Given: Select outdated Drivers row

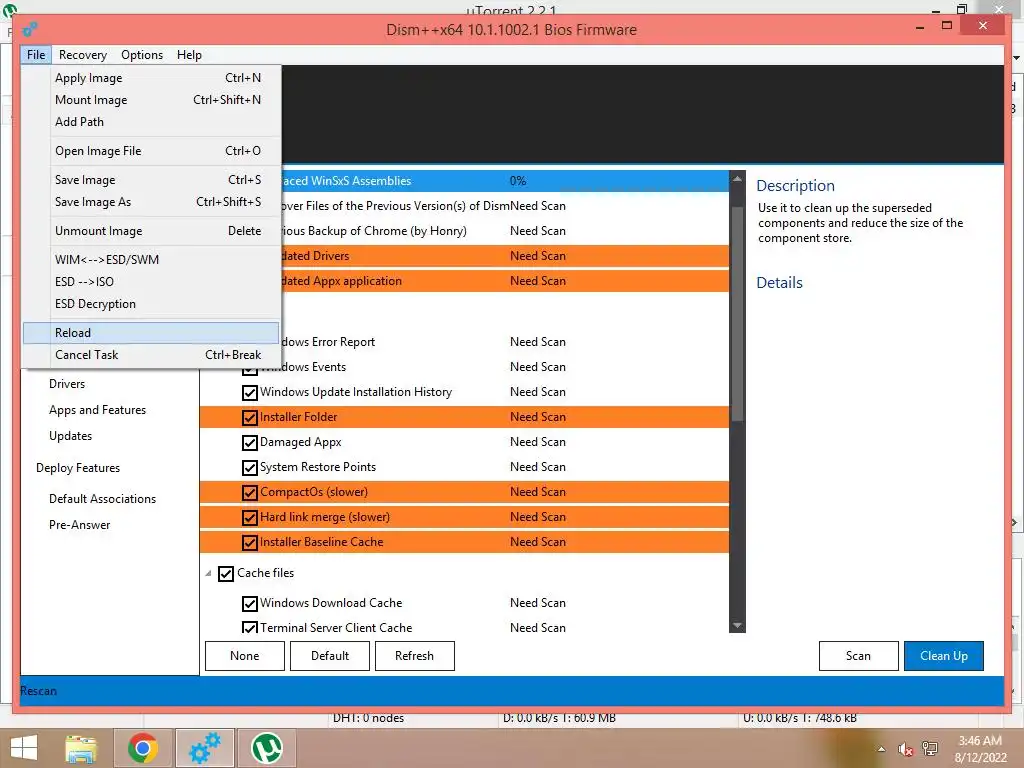Looking at the screenshot, I should pyautogui.click(x=505, y=256).
